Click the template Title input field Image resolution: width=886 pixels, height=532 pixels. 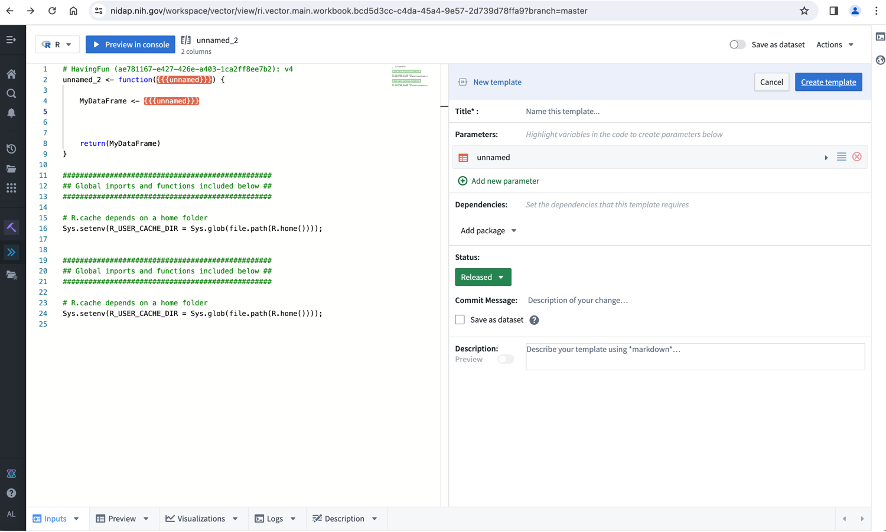pyautogui.click(x=690, y=111)
